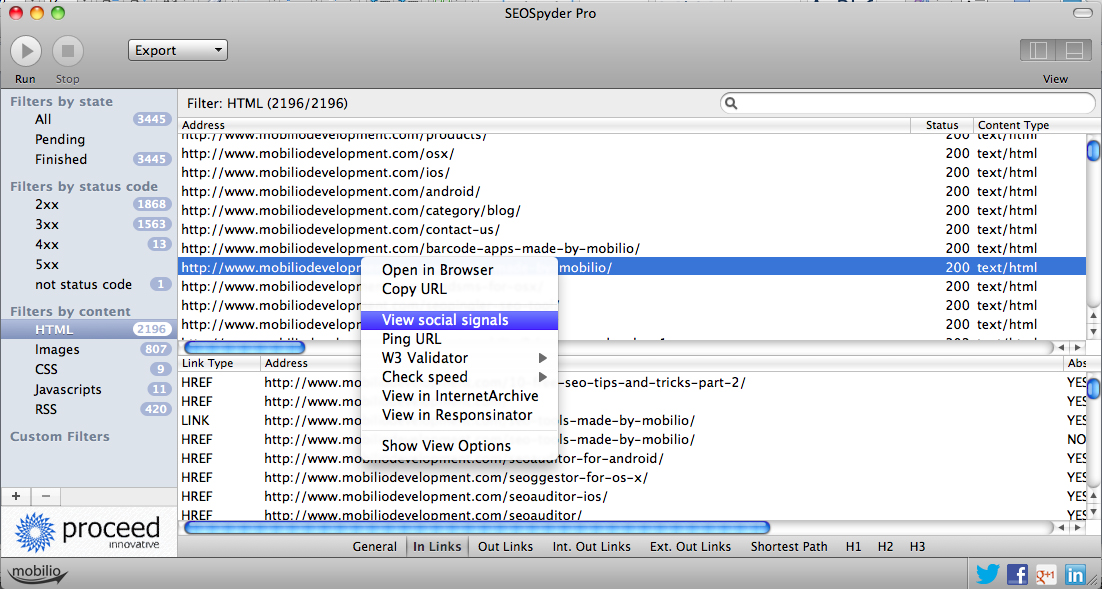Expand the Check speed submenu
The width and height of the screenshot is (1102, 589).
(459, 377)
